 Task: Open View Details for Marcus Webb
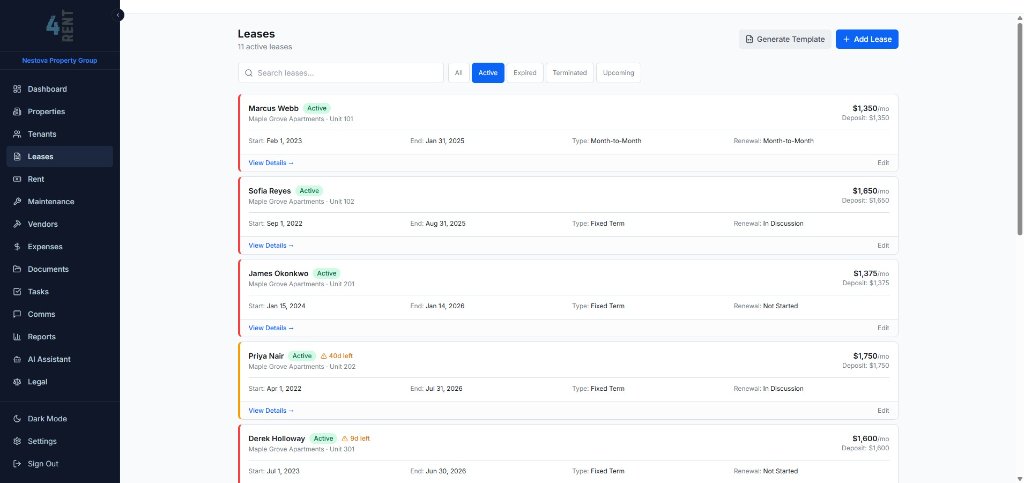[271, 163]
